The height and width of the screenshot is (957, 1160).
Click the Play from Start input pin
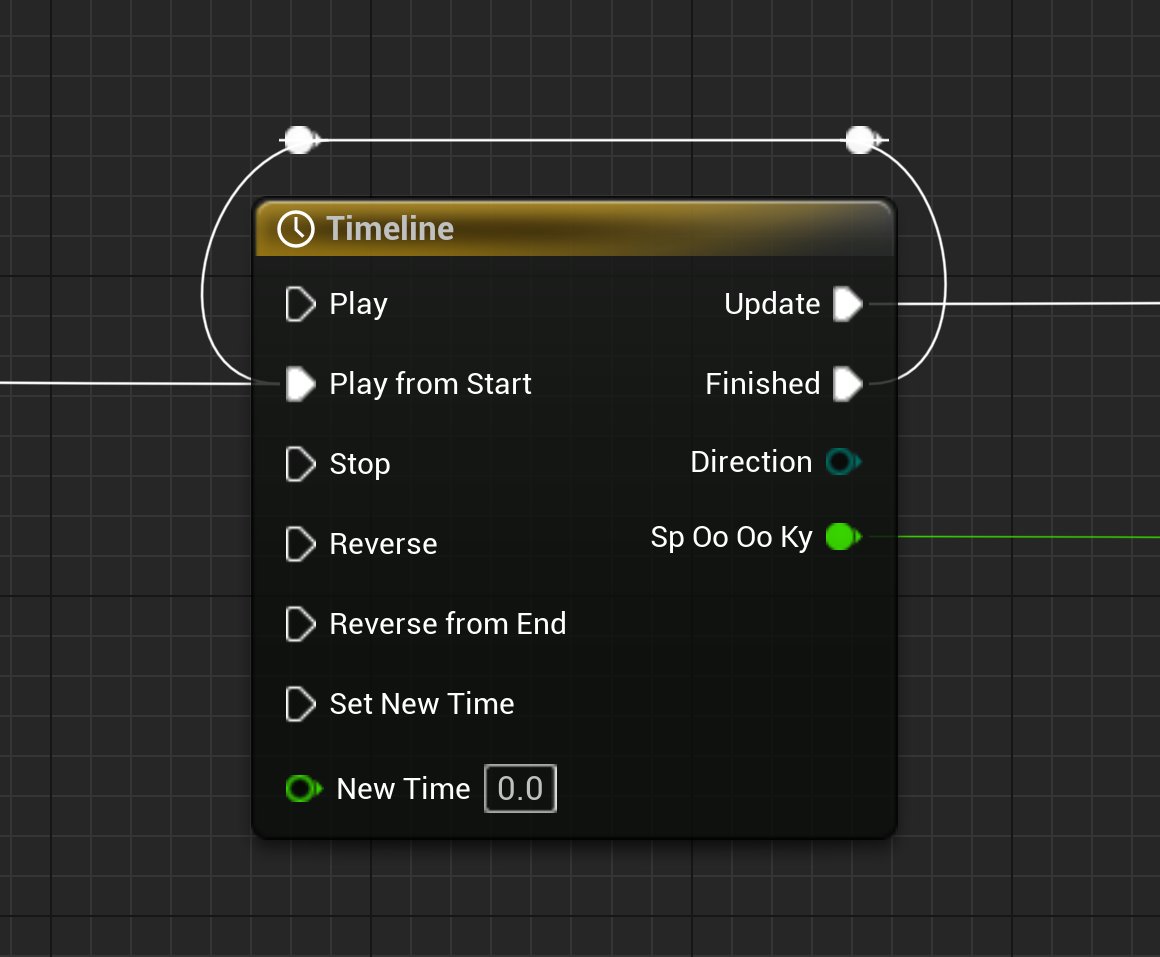coord(300,384)
